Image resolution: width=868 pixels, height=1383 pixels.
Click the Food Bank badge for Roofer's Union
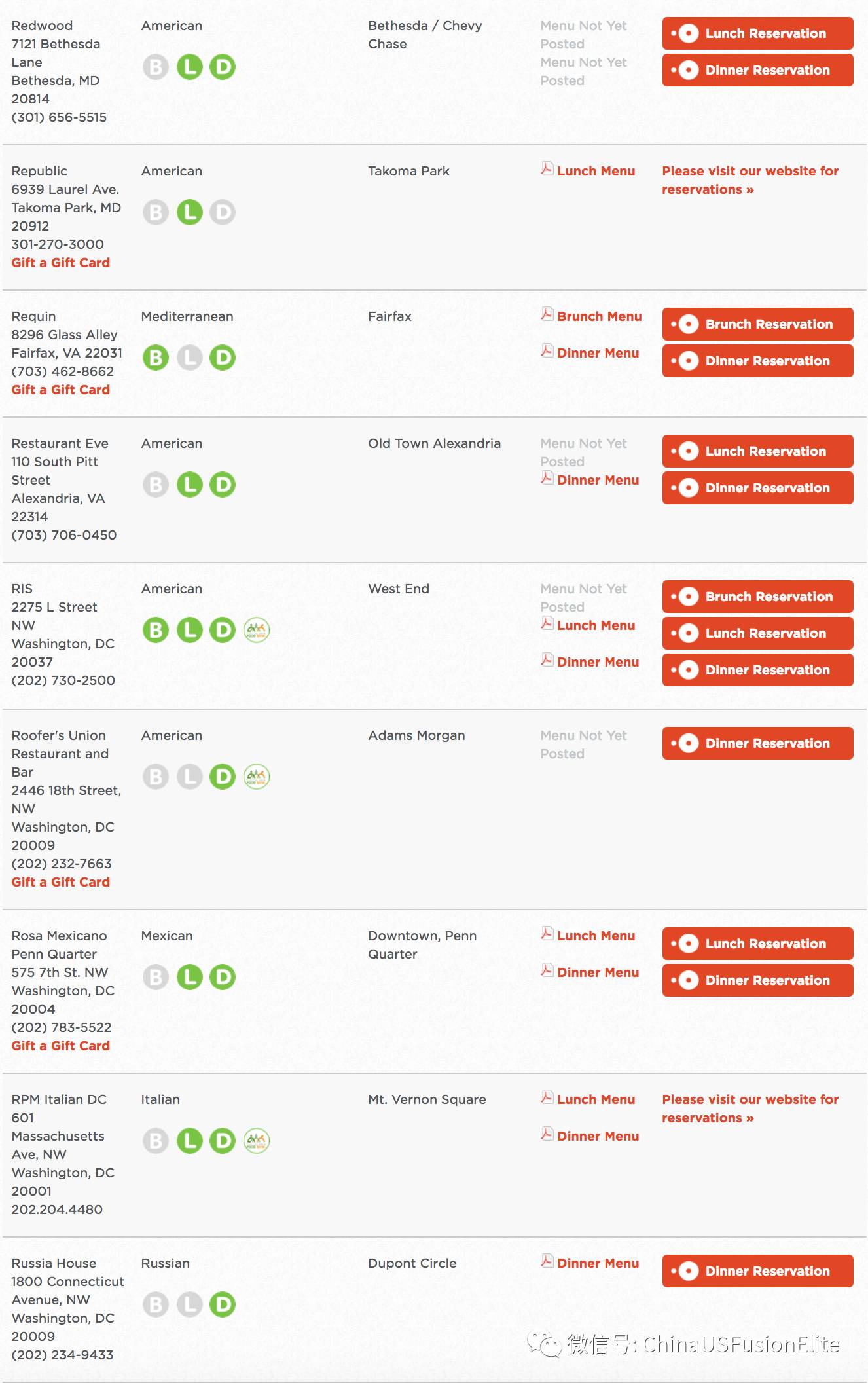(x=257, y=777)
